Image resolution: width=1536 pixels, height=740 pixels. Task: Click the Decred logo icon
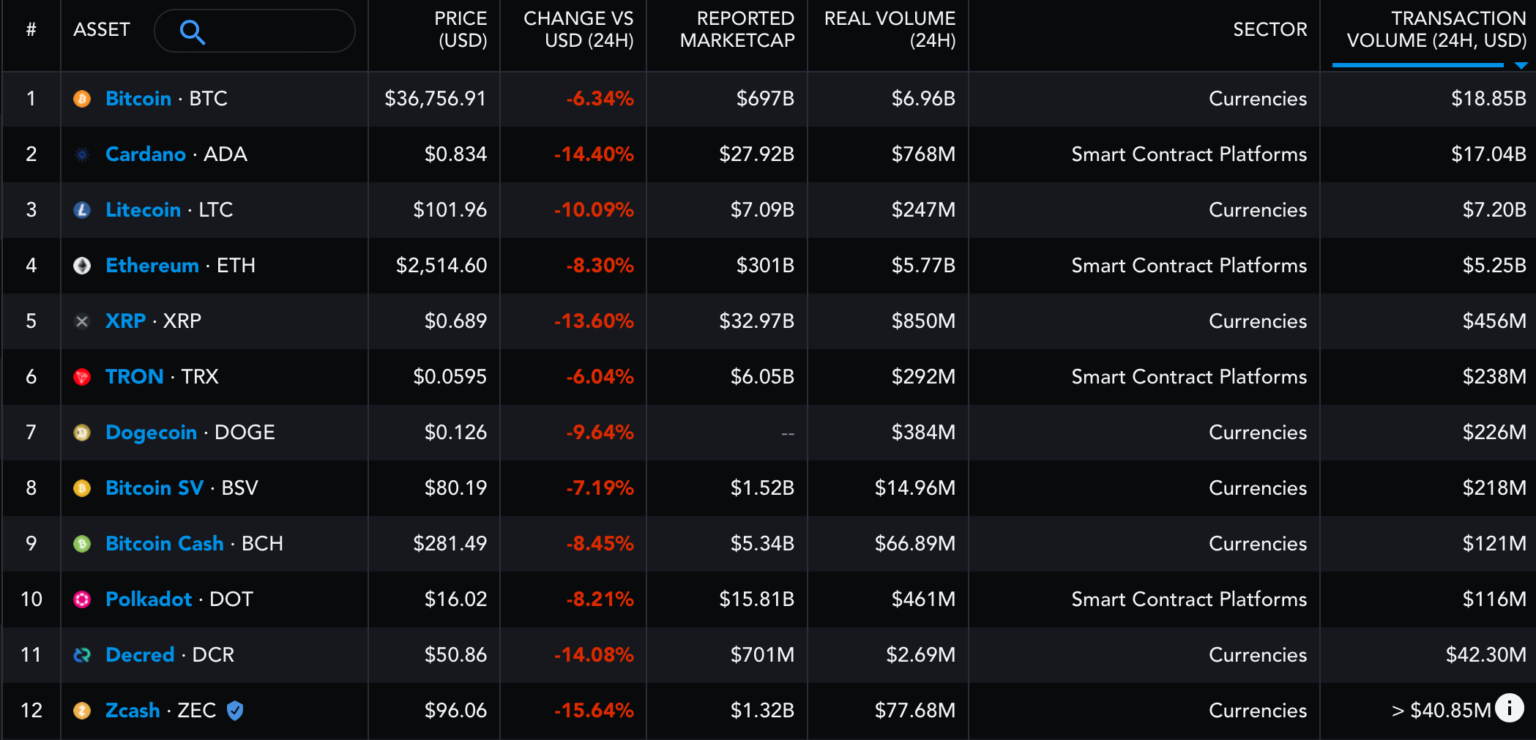click(82, 655)
